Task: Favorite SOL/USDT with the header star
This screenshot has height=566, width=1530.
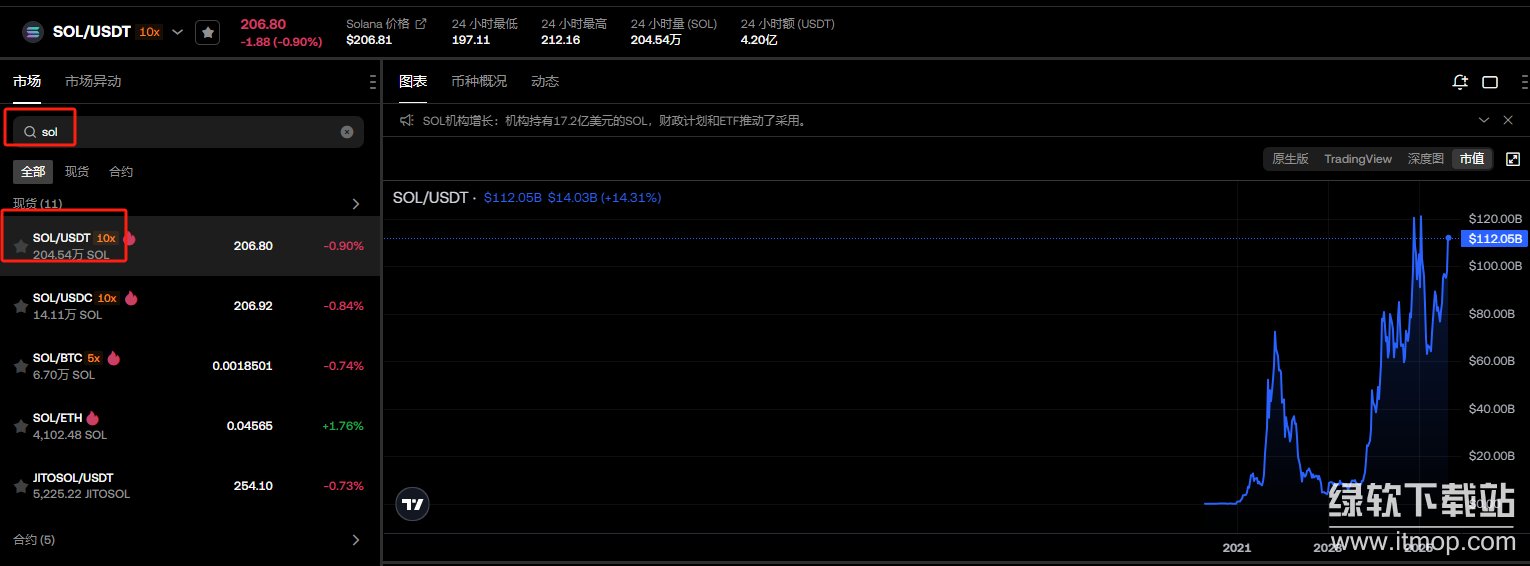Action: pos(207,32)
